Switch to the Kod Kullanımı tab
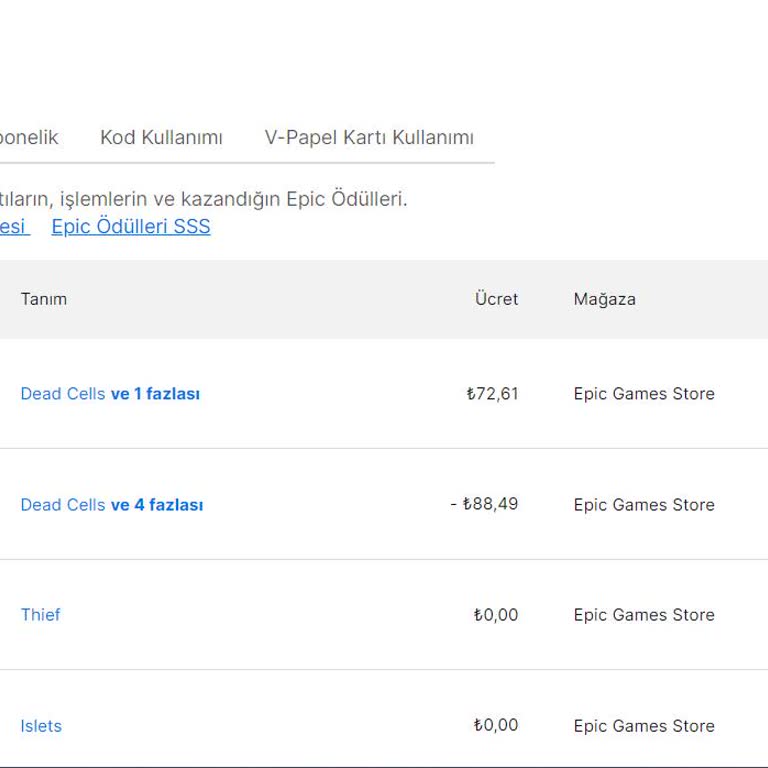 (x=161, y=137)
